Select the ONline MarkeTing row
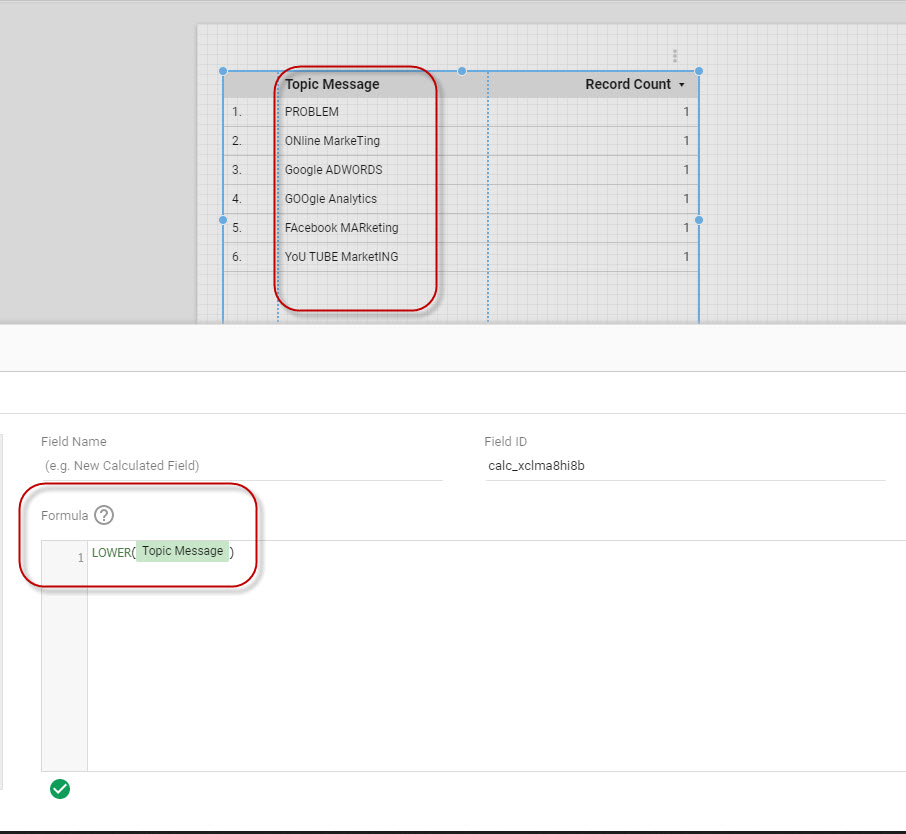906x834 pixels. 461,141
